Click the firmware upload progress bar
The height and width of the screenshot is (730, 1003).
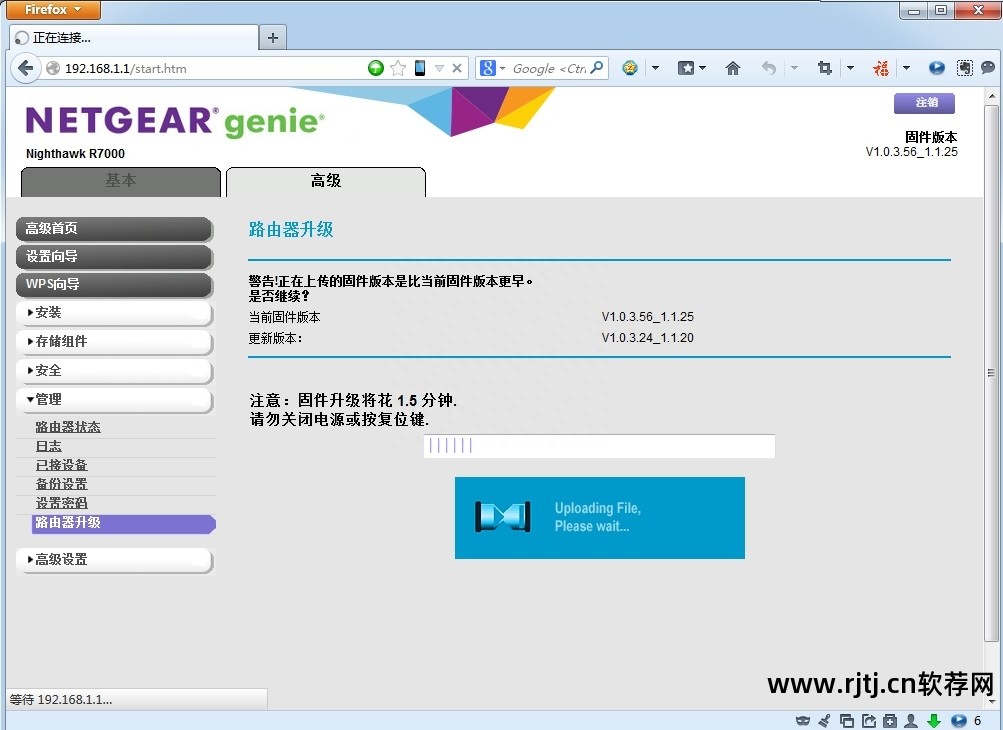click(599, 446)
